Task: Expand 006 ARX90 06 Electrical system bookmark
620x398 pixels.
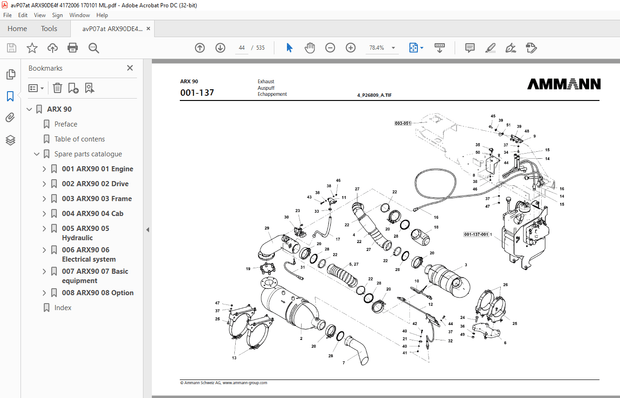Action: [44, 250]
